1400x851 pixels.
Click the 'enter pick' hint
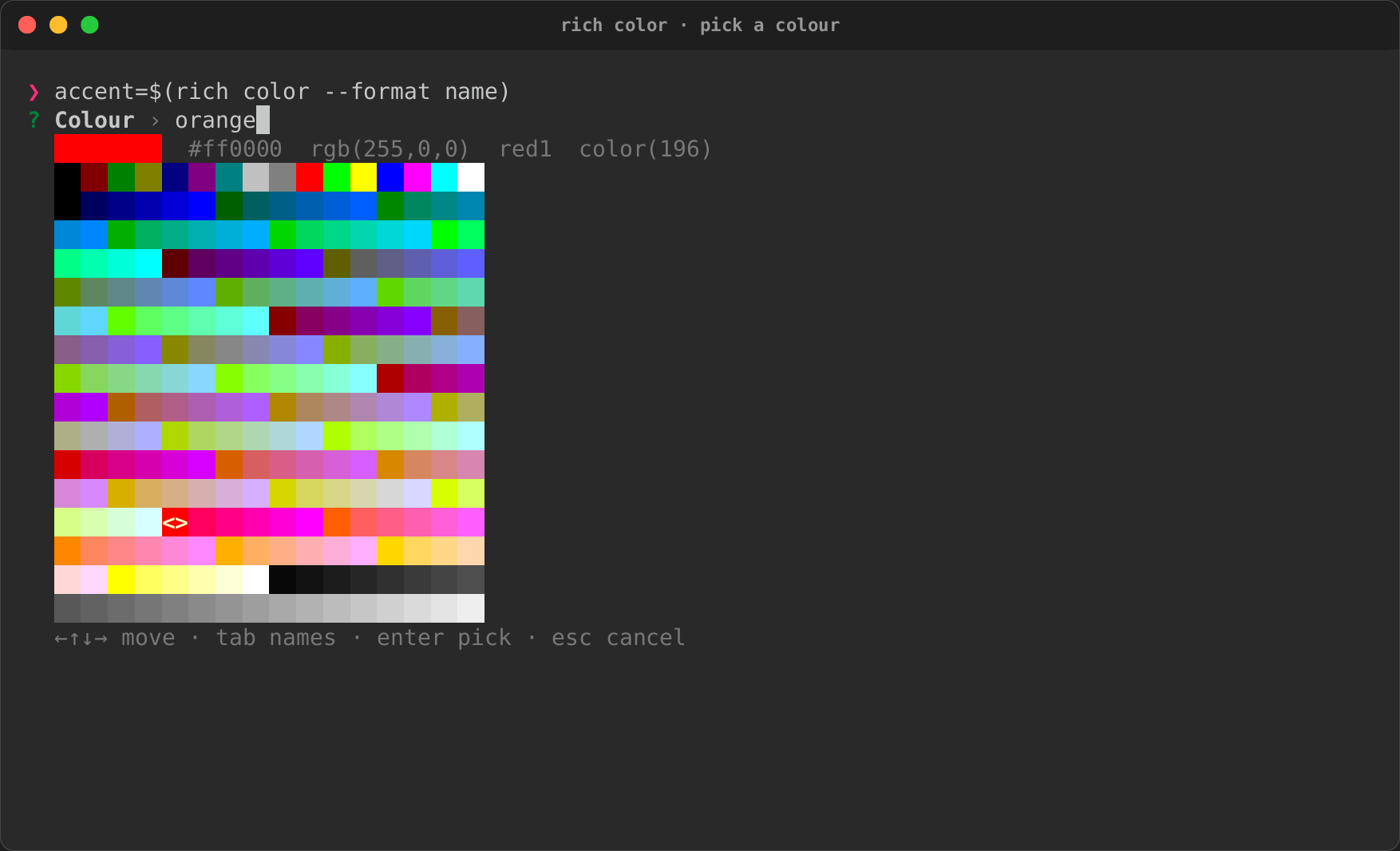(444, 638)
